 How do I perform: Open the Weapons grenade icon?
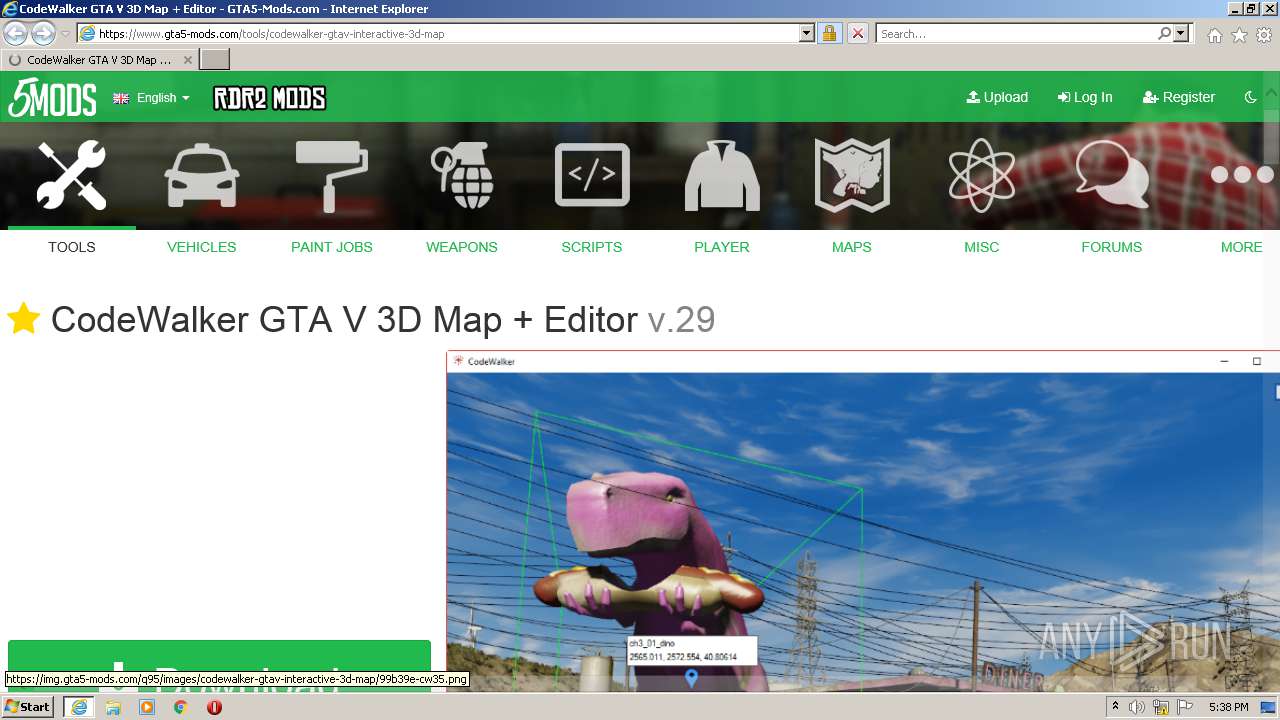(462, 175)
